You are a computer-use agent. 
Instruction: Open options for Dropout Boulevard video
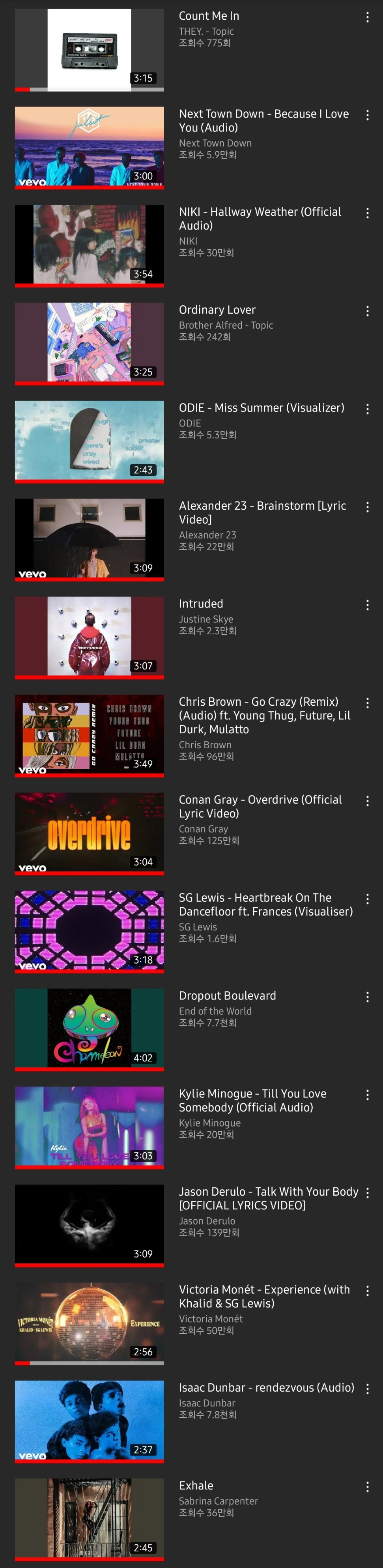click(x=367, y=997)
